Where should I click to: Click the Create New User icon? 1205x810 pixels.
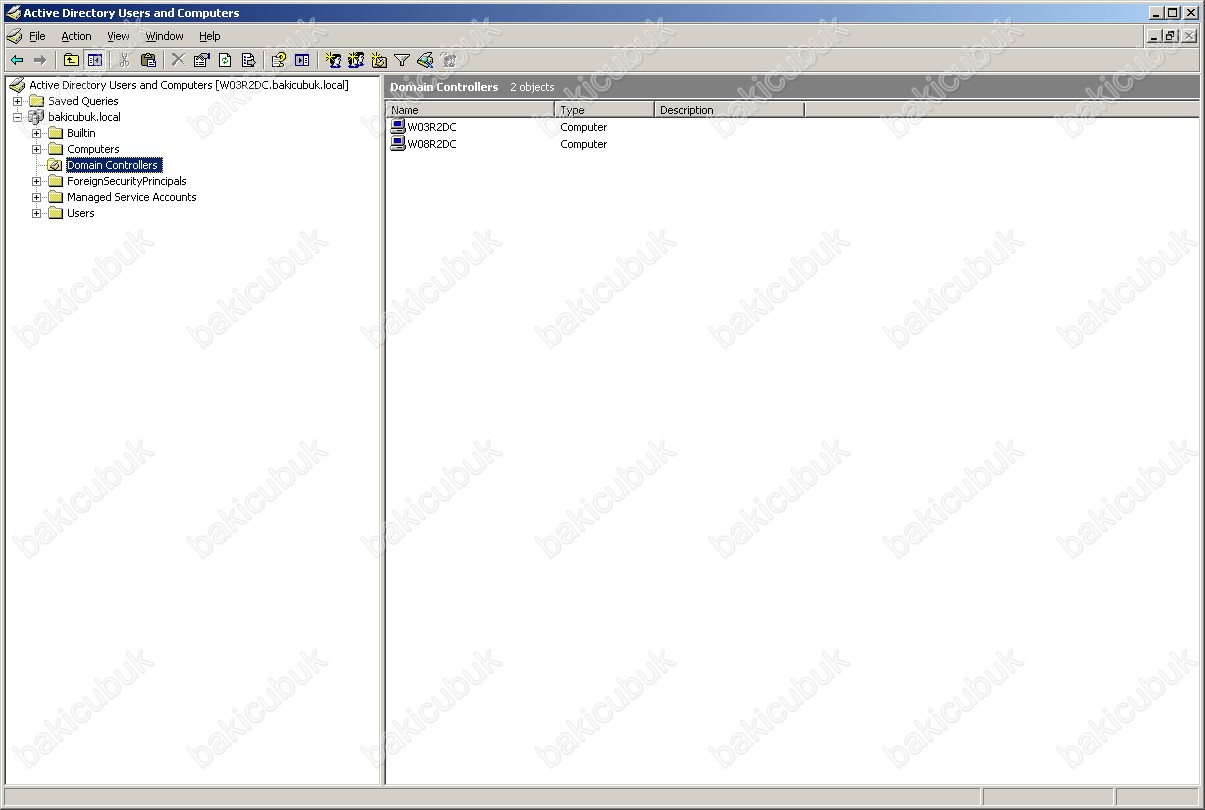(333, 60)
